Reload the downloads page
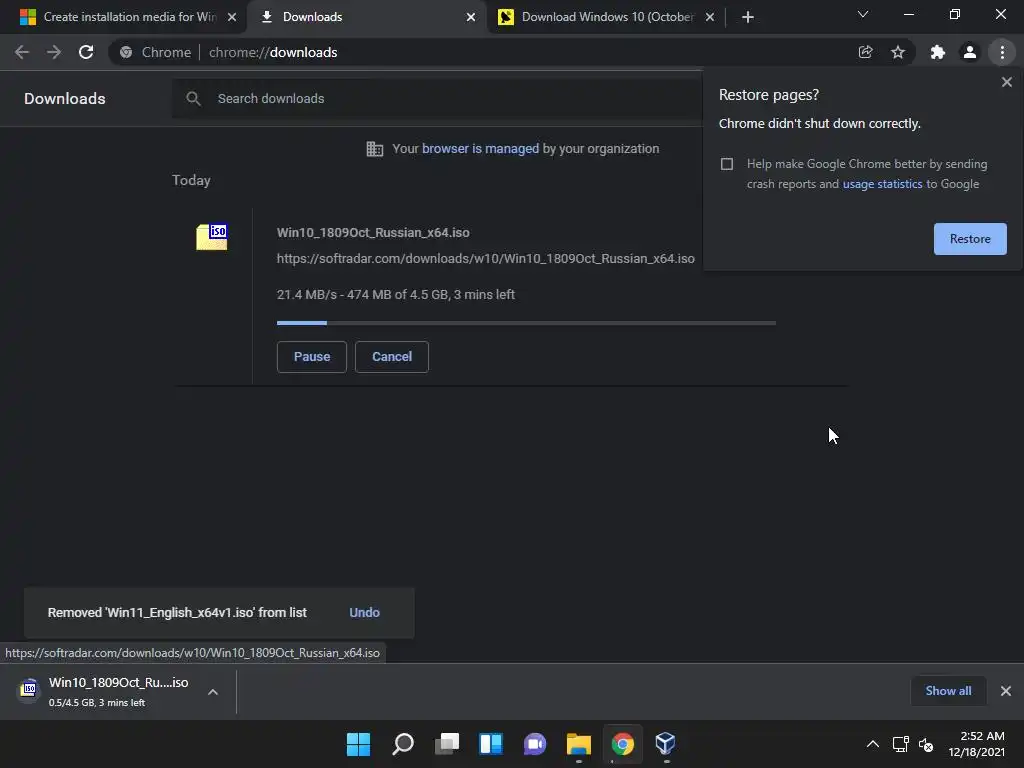This screenshot has width=1024, height=768. [x=86, y=52]
